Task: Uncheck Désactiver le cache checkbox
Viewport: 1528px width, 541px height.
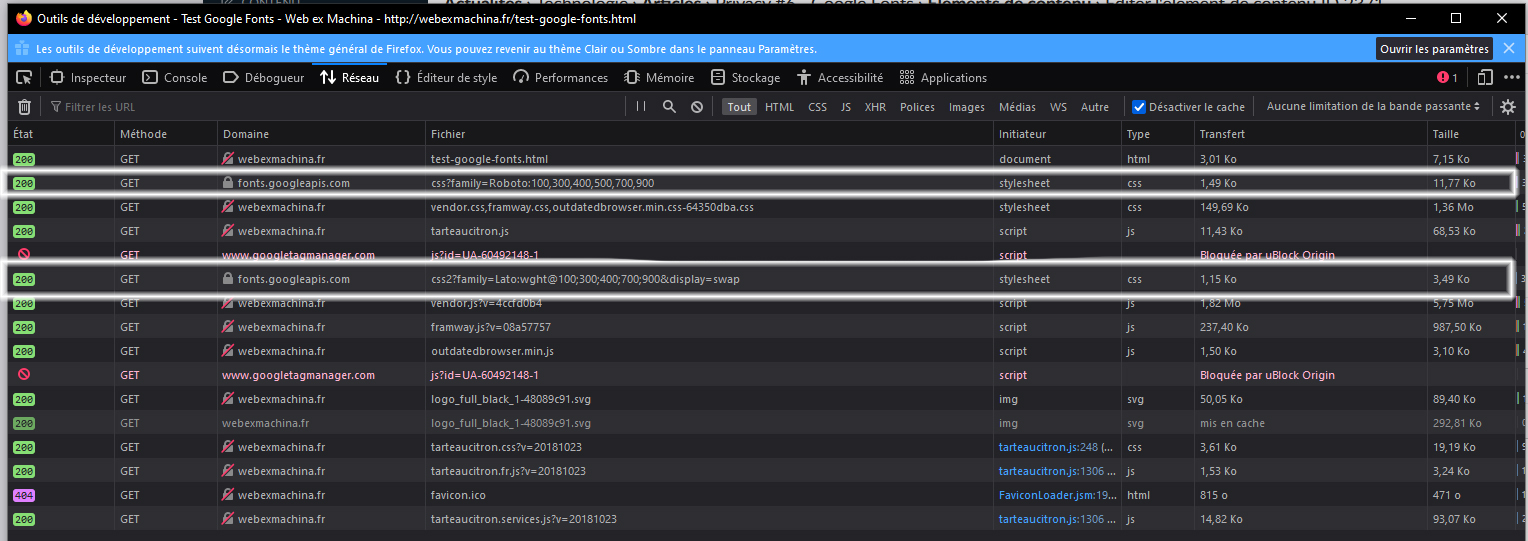Action: 1139,107
